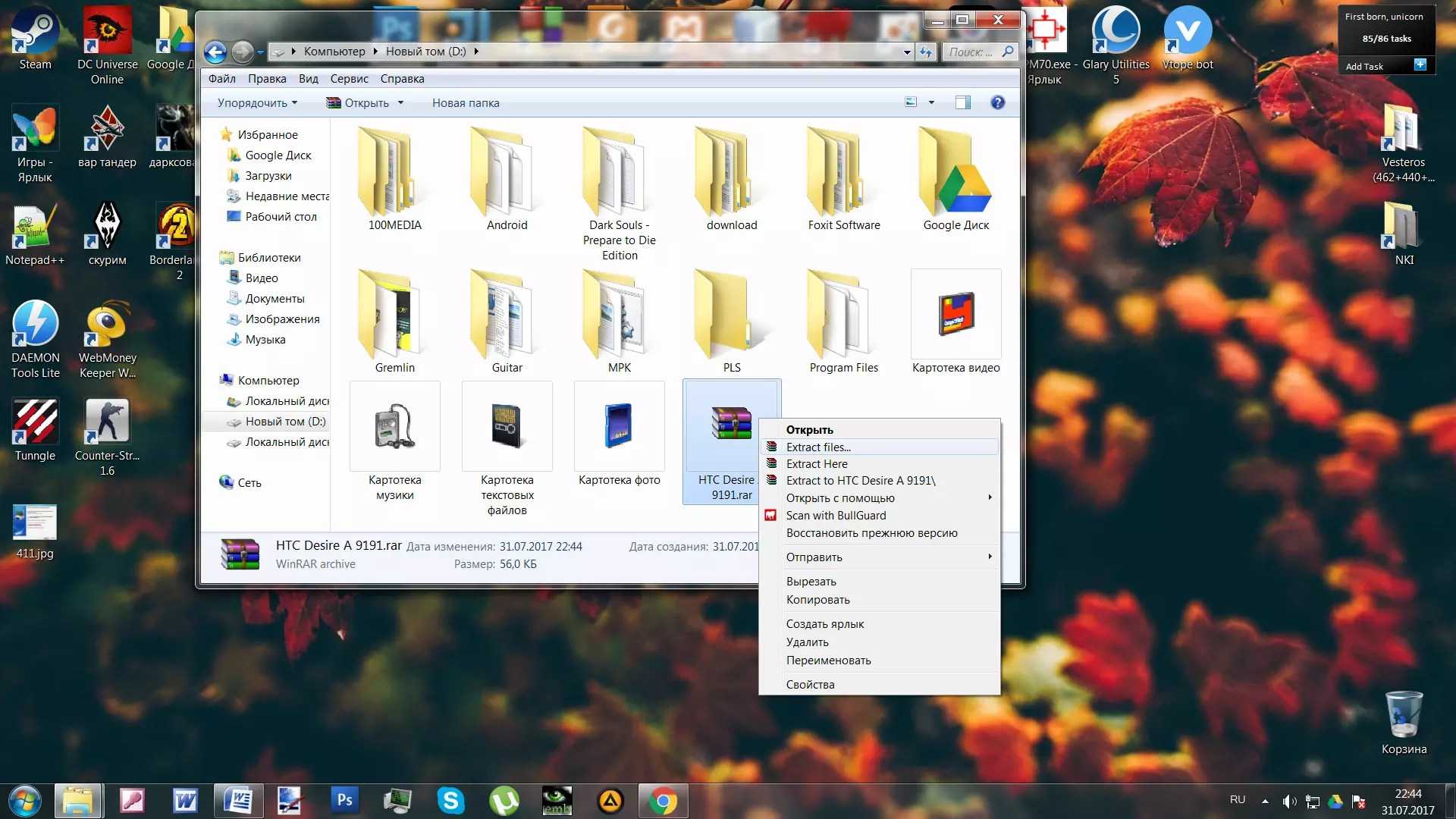Select Свойства in the context menu
Screen dimensions: 1456x819
click(810, 685)
